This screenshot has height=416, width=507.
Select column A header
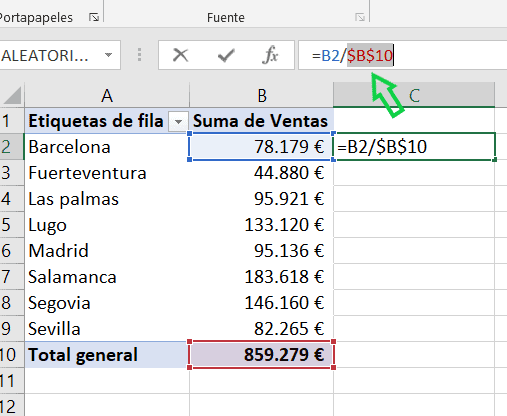(x=107, y=96)
